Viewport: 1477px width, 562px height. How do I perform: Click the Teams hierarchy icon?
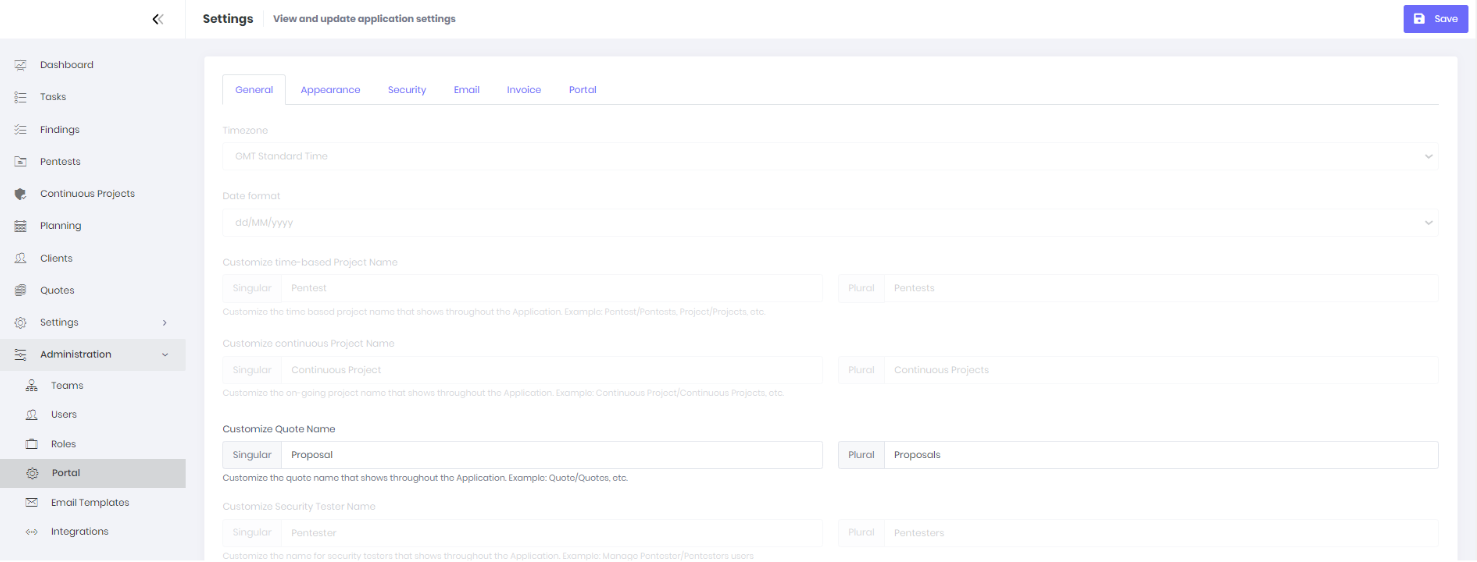click(31, 386)
